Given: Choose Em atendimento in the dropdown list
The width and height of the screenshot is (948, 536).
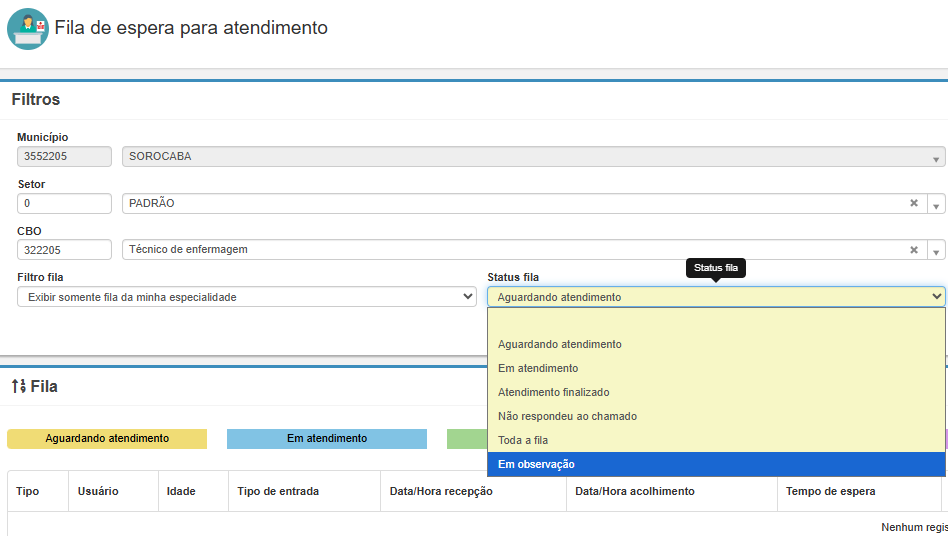Looking at the screenshot, I should click(537, 368).
